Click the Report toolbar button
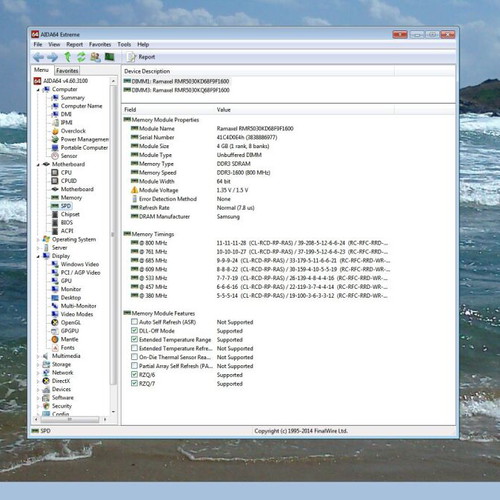This screenshot has height=500, width=500. pos(141,57)
